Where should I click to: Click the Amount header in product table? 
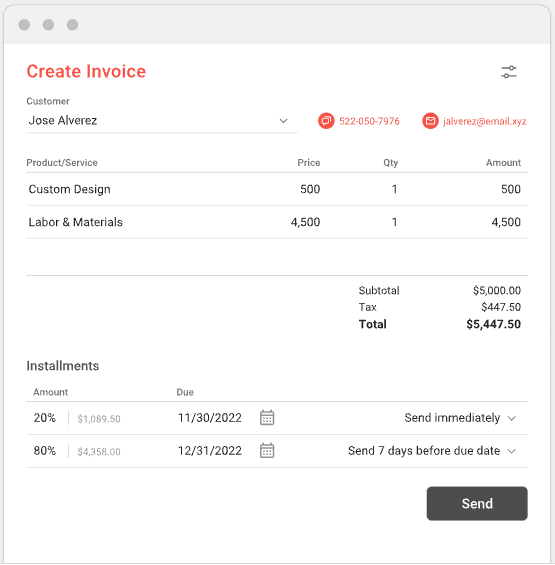(503, 163)
